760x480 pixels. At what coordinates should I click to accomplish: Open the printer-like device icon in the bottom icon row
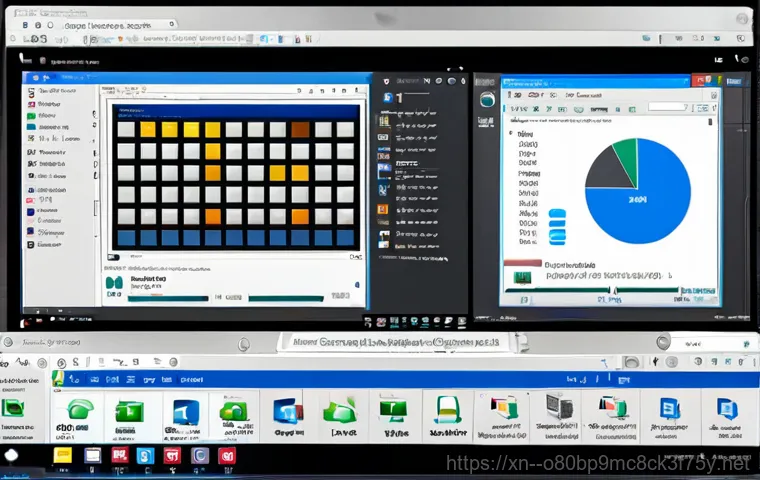(x=556, y=410)
